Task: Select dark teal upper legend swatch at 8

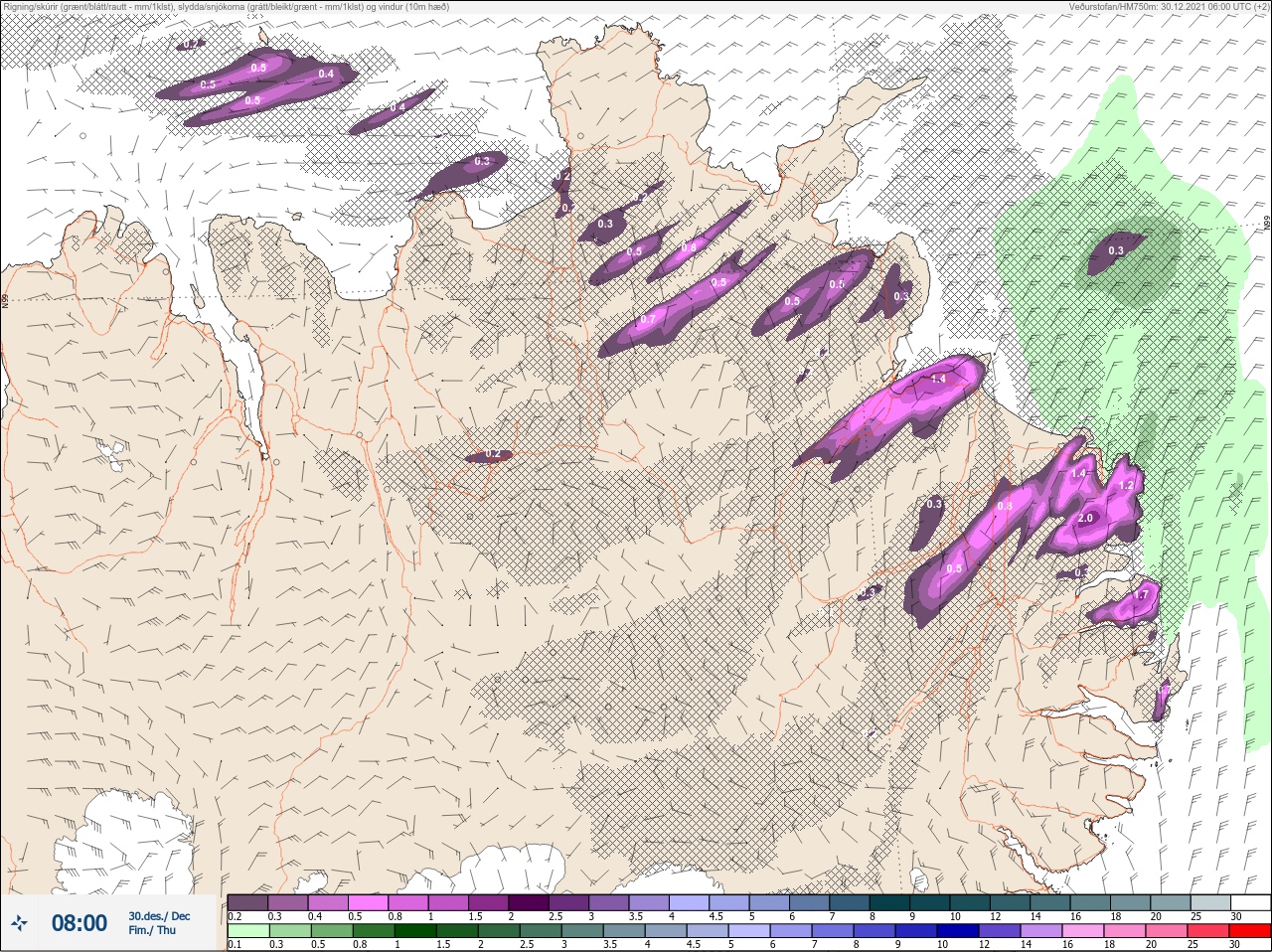Action: [x=889, y=902]
